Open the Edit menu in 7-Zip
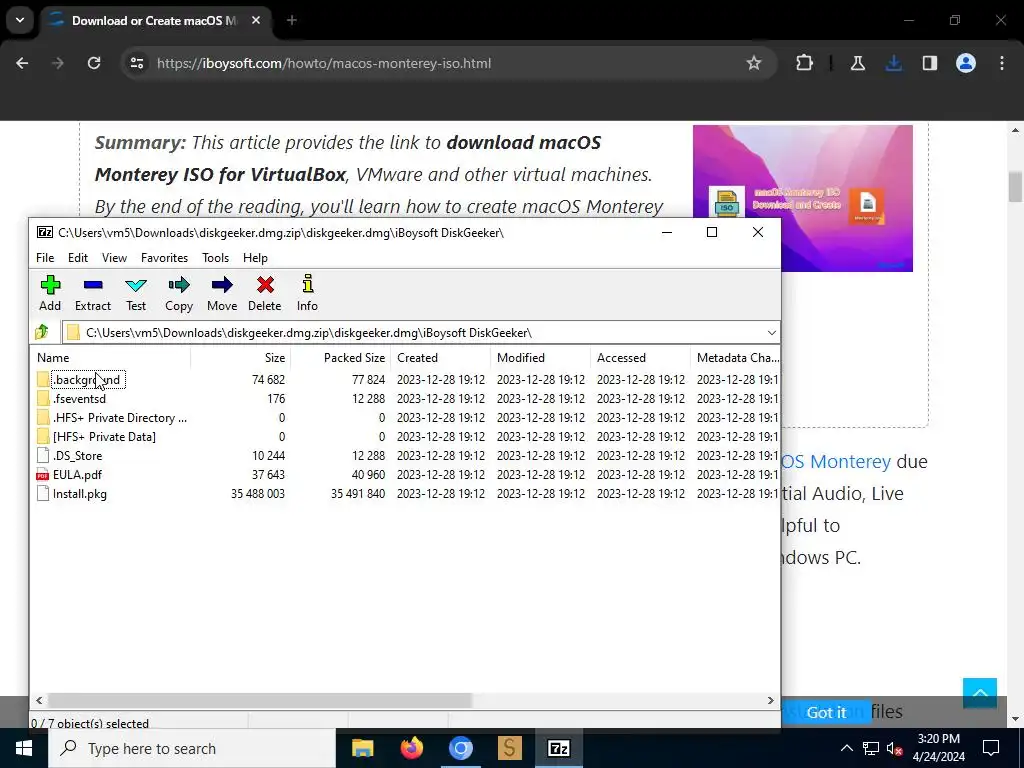Viewport: 1024px width, 768px height. tap(78, 258)
